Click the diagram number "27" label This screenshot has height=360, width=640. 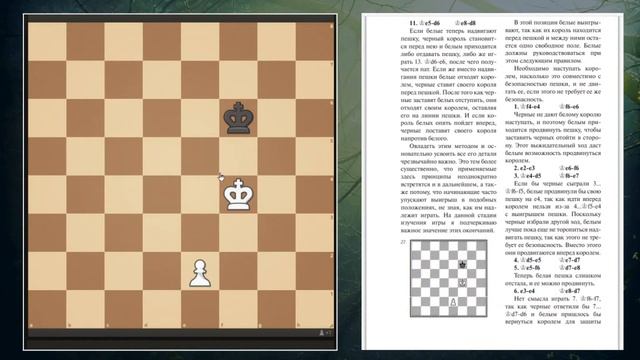(x=403, y=242)
